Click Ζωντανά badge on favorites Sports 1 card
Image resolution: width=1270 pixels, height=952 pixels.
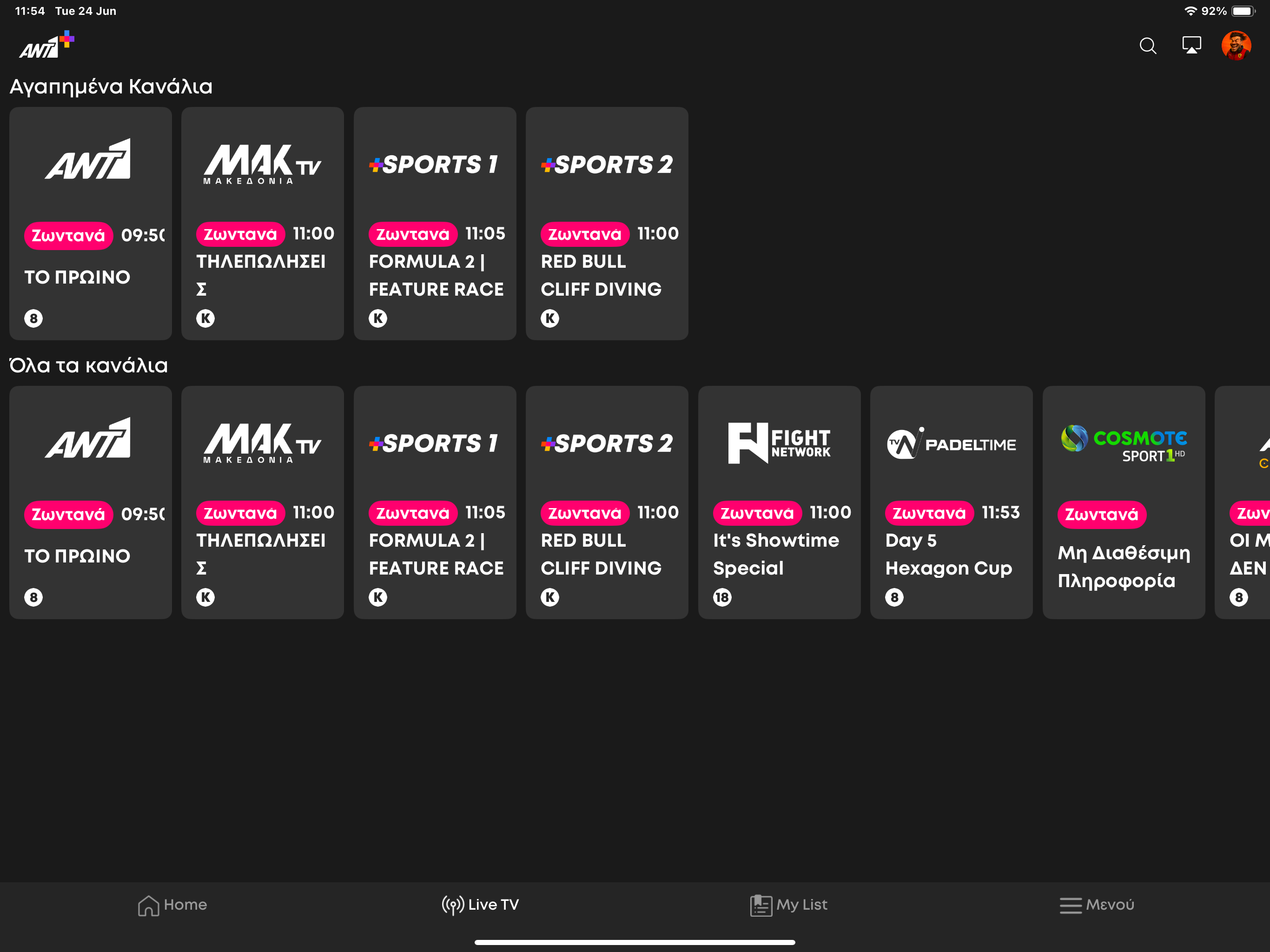[413, 234]
